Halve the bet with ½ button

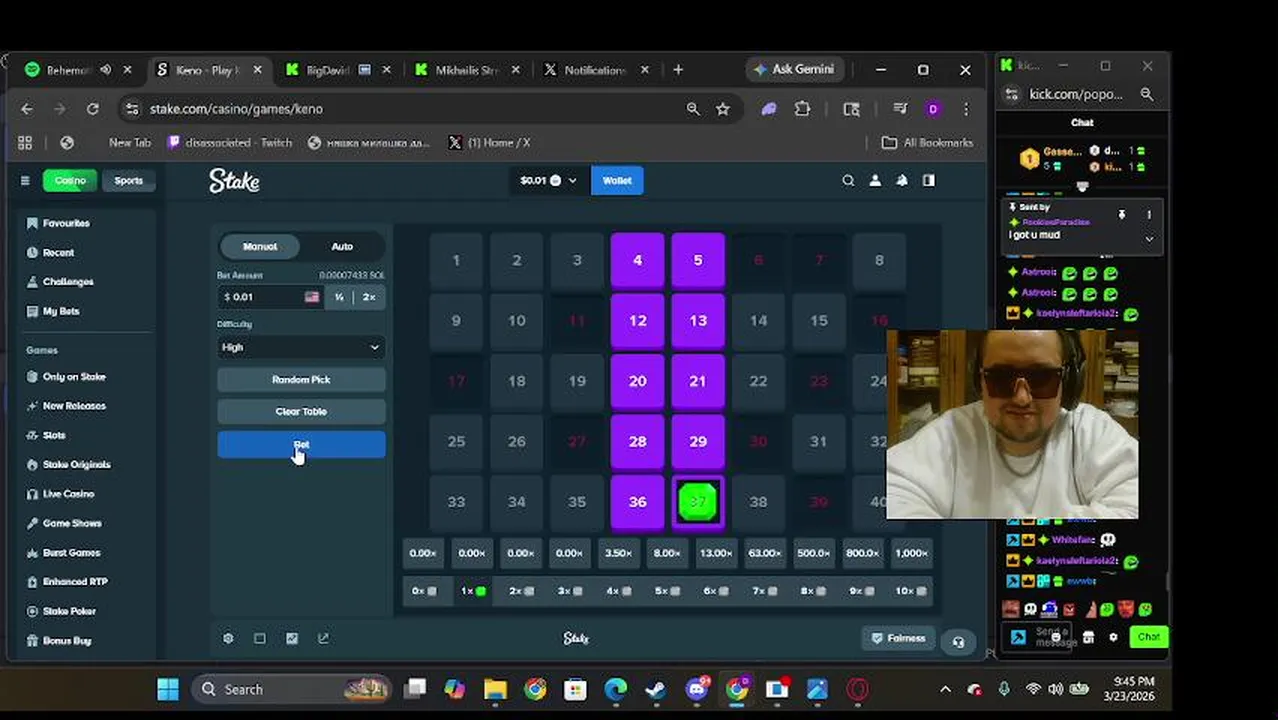[339, 297]
